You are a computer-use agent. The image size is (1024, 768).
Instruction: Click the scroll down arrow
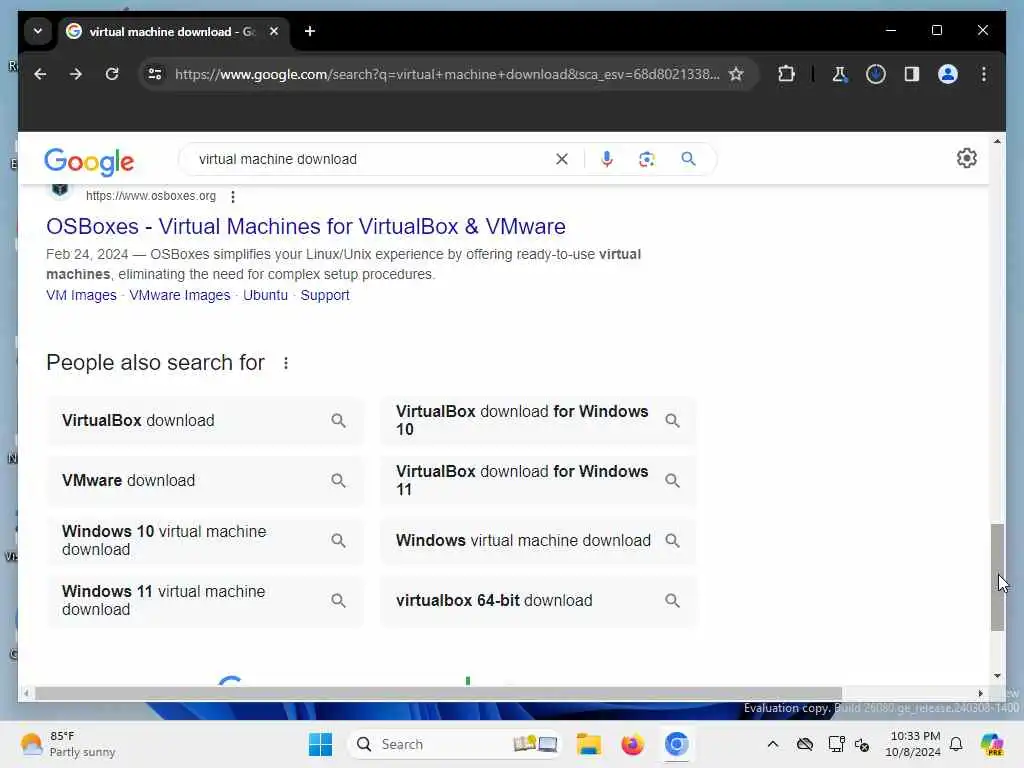[997, 676]
